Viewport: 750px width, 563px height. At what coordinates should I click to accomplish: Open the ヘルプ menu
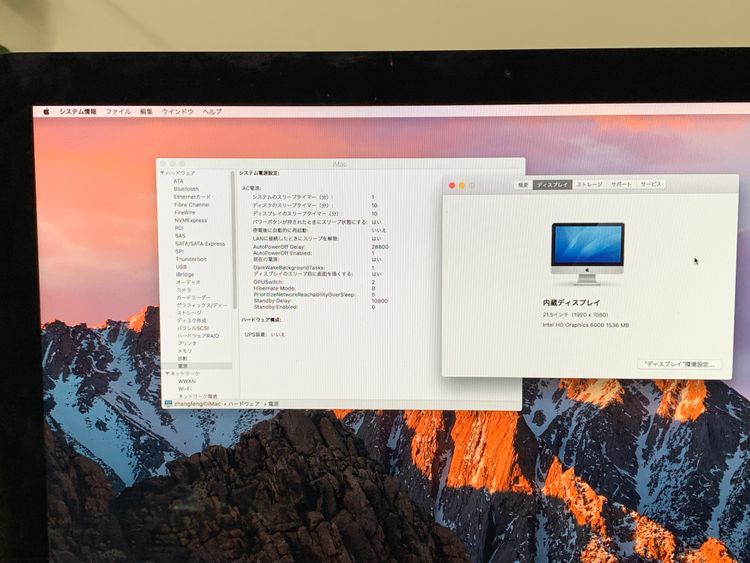[212, 111]
